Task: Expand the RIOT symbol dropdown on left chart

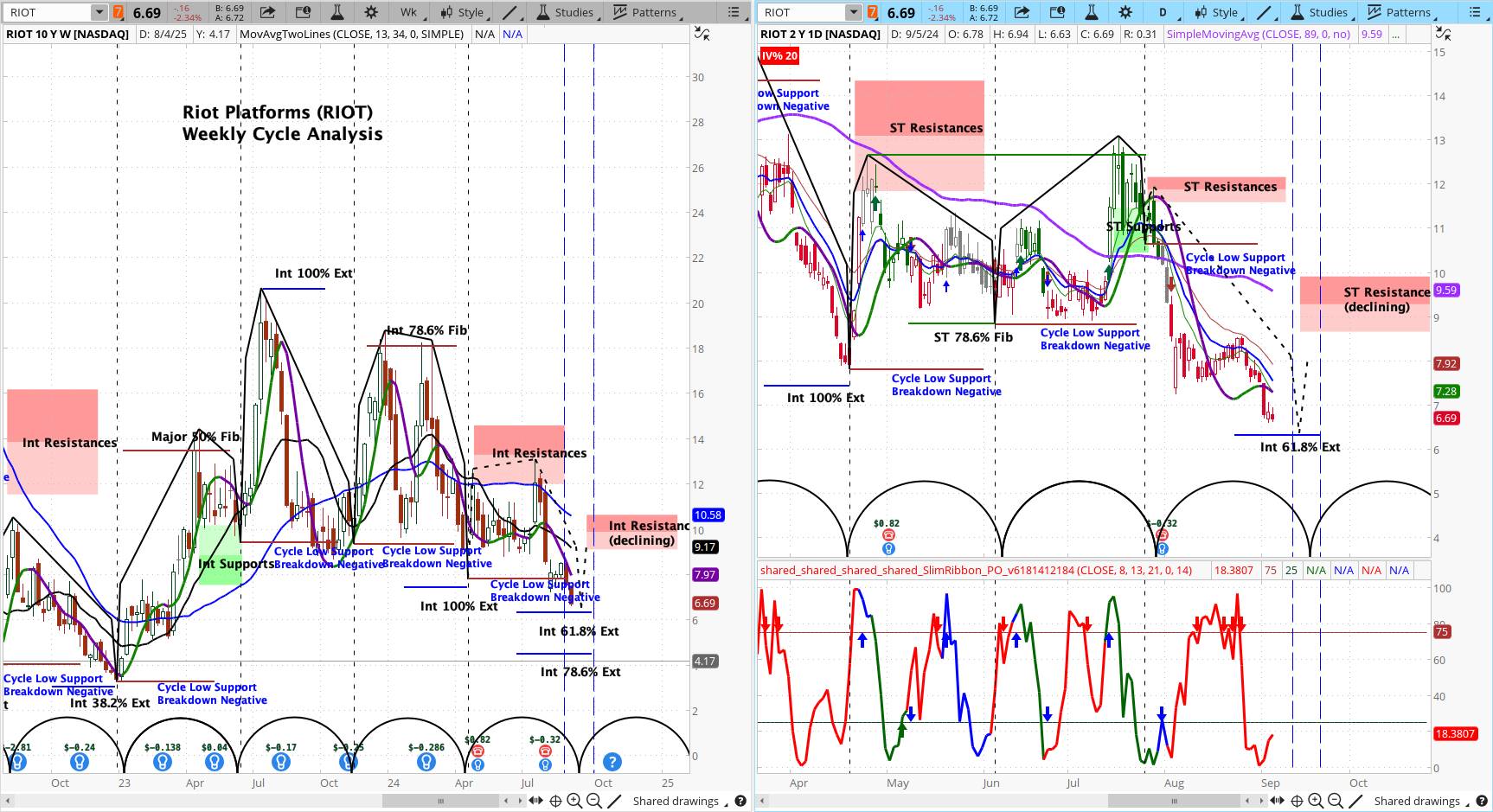Action: [x=99, y=12]
